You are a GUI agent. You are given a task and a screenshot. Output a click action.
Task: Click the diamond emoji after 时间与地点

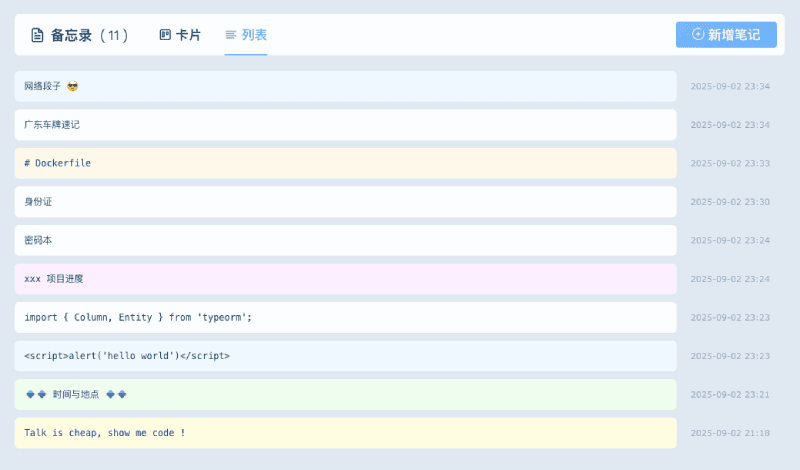click(116, 394)
